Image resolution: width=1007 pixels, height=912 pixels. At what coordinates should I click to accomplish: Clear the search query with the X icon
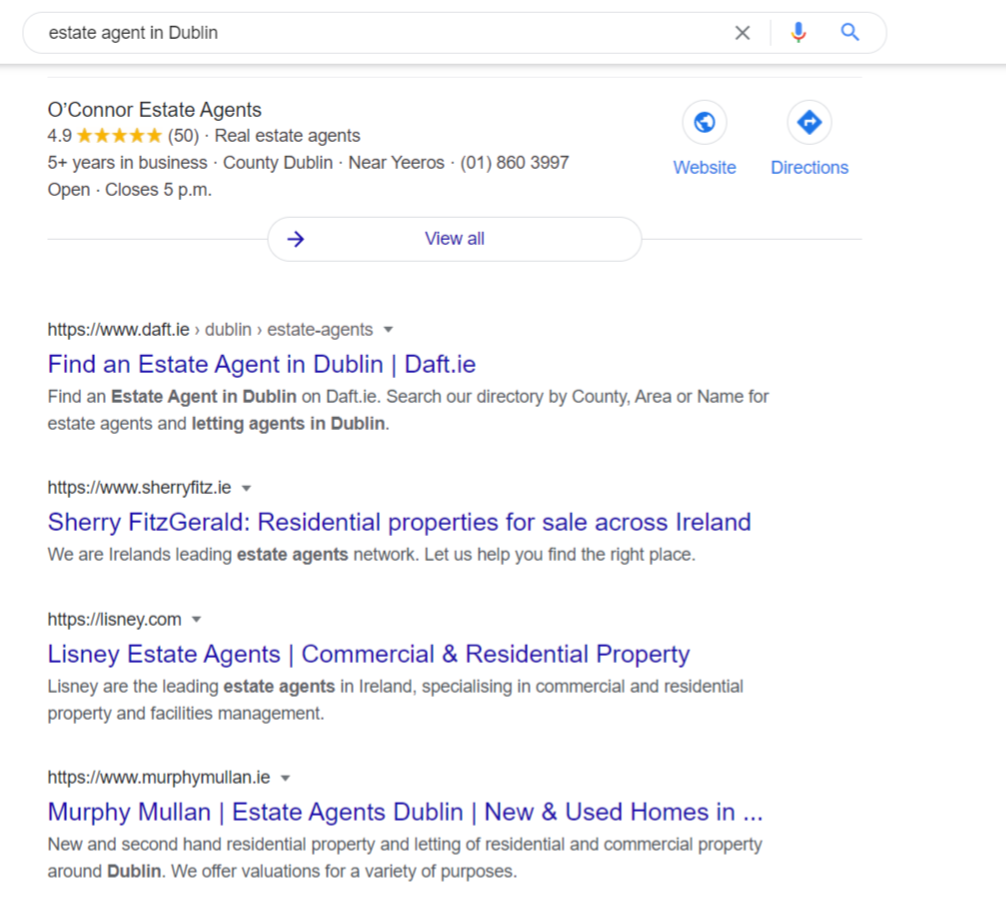click(742, 33)
